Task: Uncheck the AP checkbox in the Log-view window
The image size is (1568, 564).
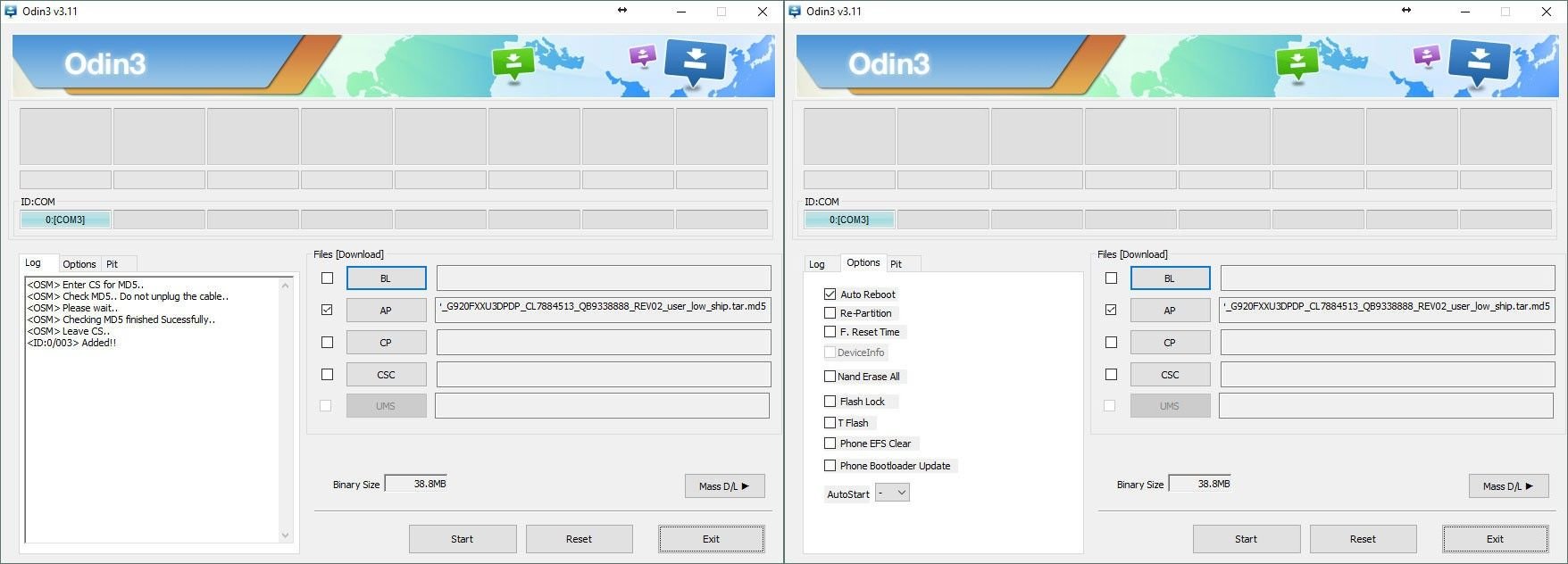Action: (327, 310)
